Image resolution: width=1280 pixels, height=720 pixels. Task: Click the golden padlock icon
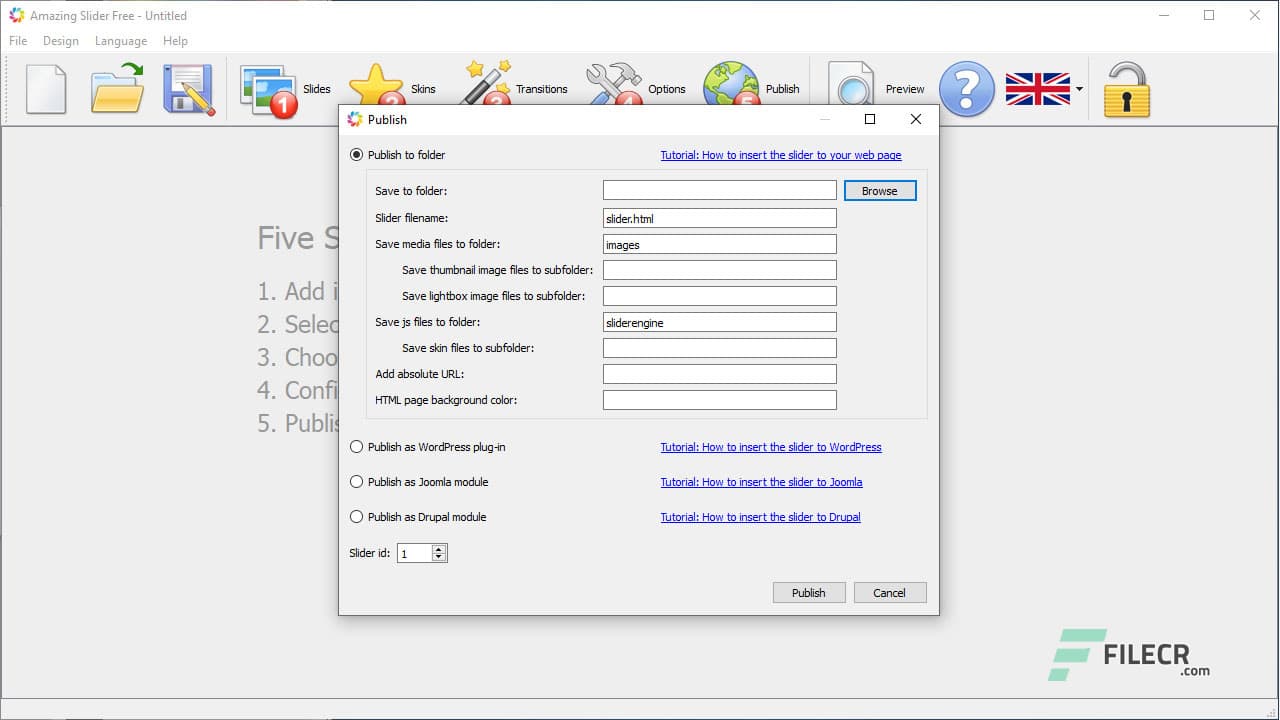coord(1126,90)
